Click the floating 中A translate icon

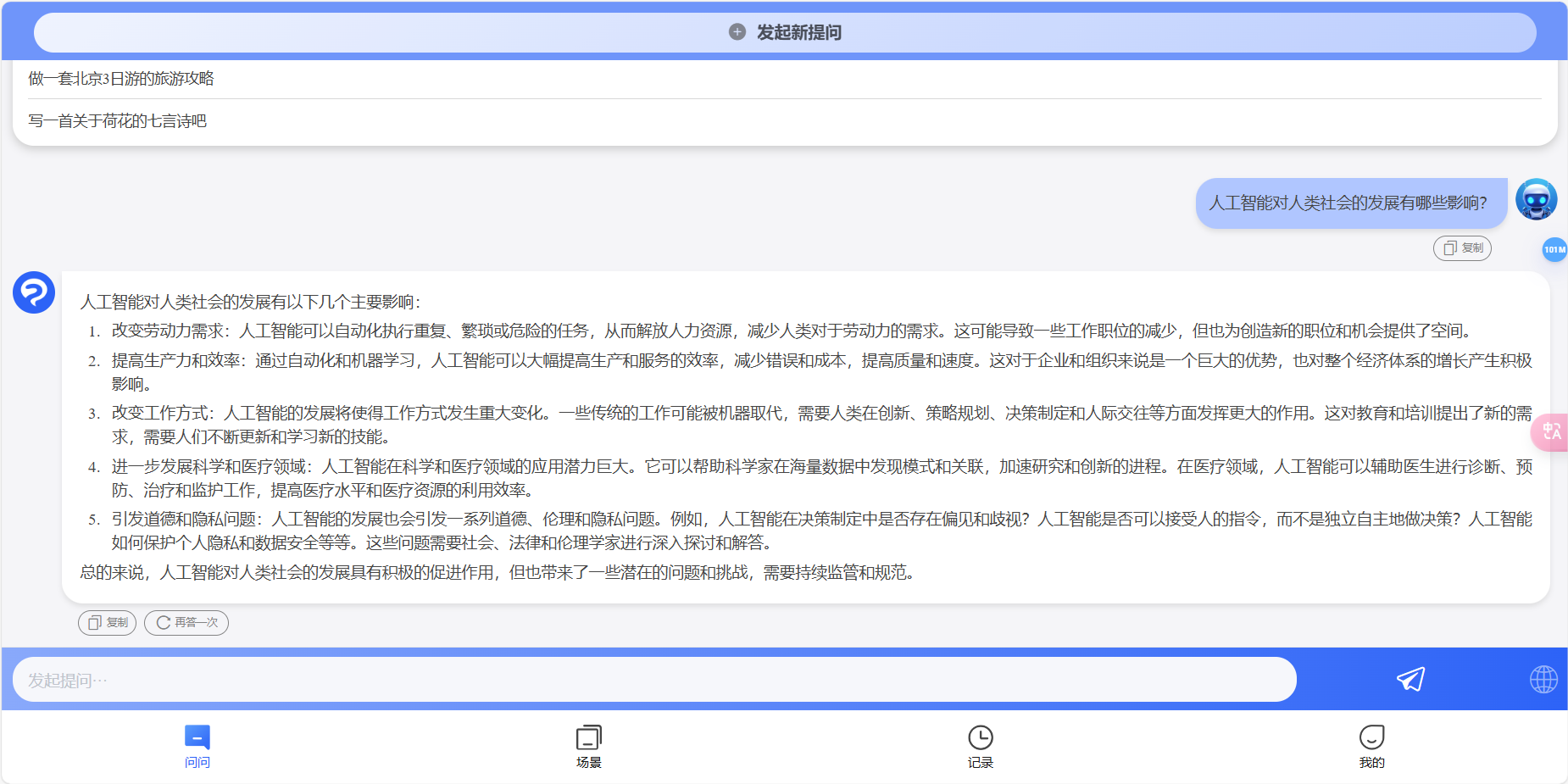(x=1552, y=432)
